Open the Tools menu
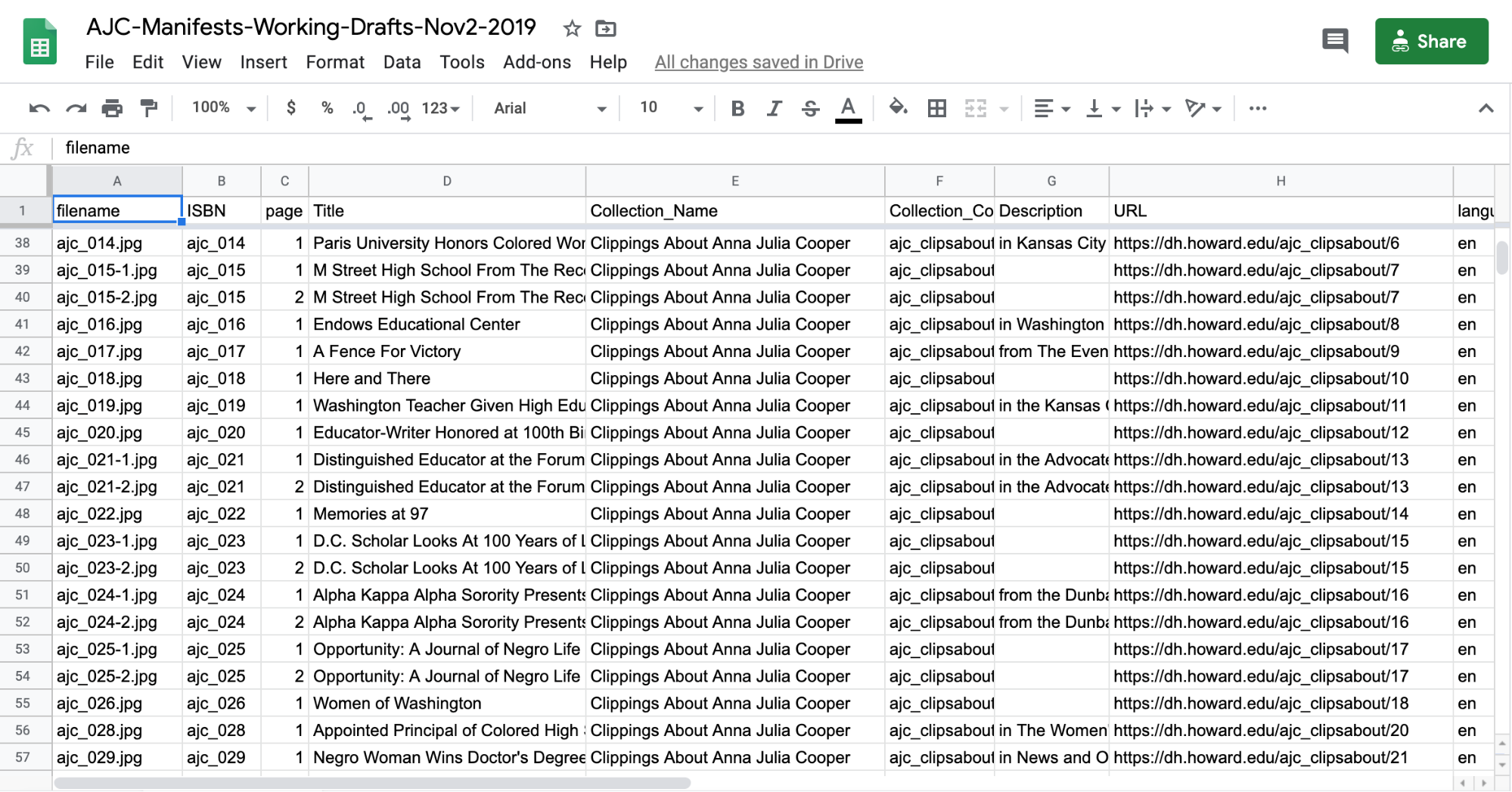1512x792 pixels. click(462, 62)
